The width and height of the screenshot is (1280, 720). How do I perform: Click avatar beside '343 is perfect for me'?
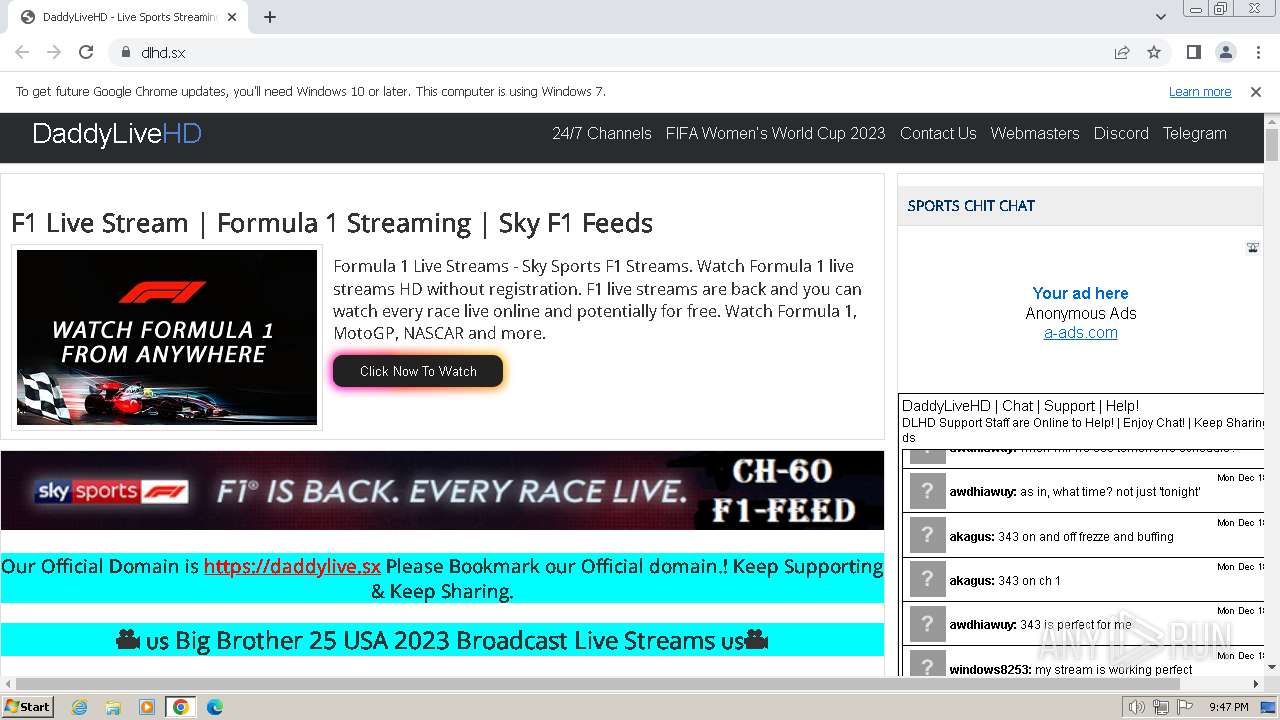pos(927,624)
